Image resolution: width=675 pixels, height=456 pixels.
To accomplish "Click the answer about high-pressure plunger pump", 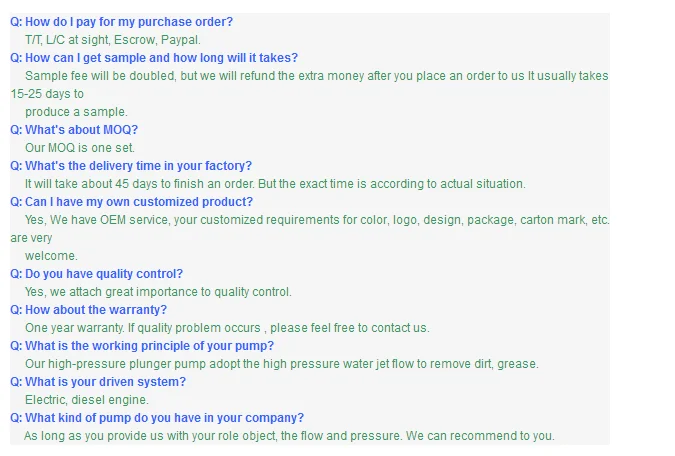I will (x=281, y=364).
